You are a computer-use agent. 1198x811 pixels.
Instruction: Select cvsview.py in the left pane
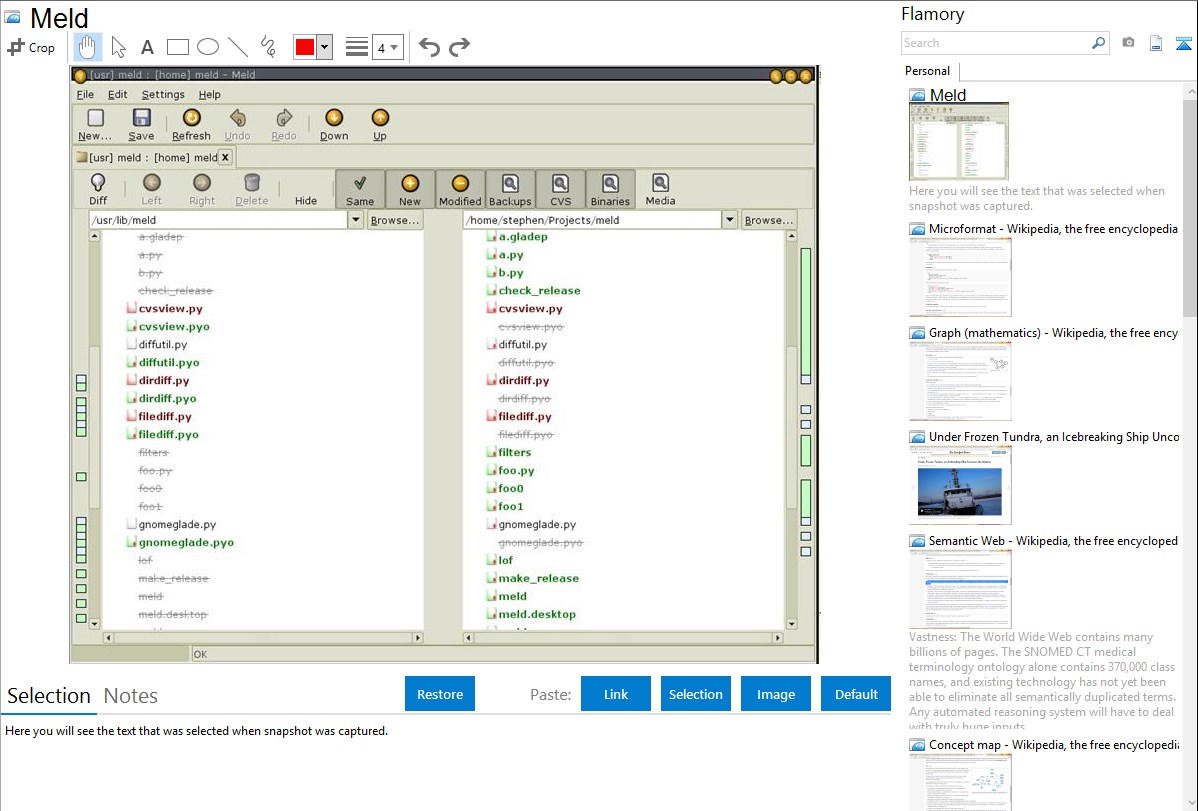[x=170, y=308]
